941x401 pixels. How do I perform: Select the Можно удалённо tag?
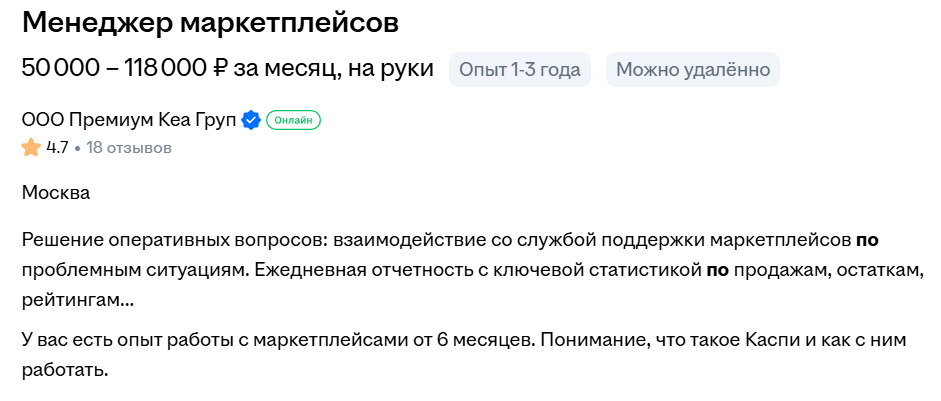click(x=693, y=69)
